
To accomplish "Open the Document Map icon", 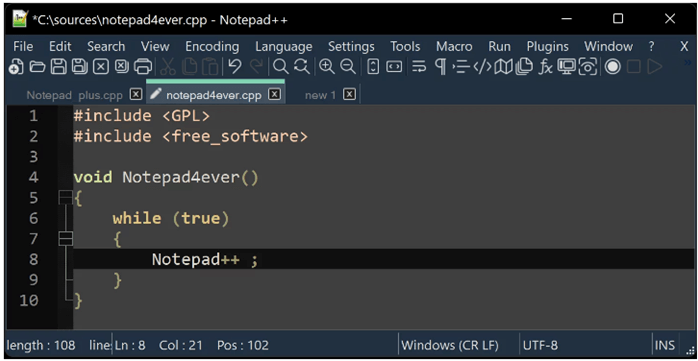I will pyautogui.click(x=503, y=67).
